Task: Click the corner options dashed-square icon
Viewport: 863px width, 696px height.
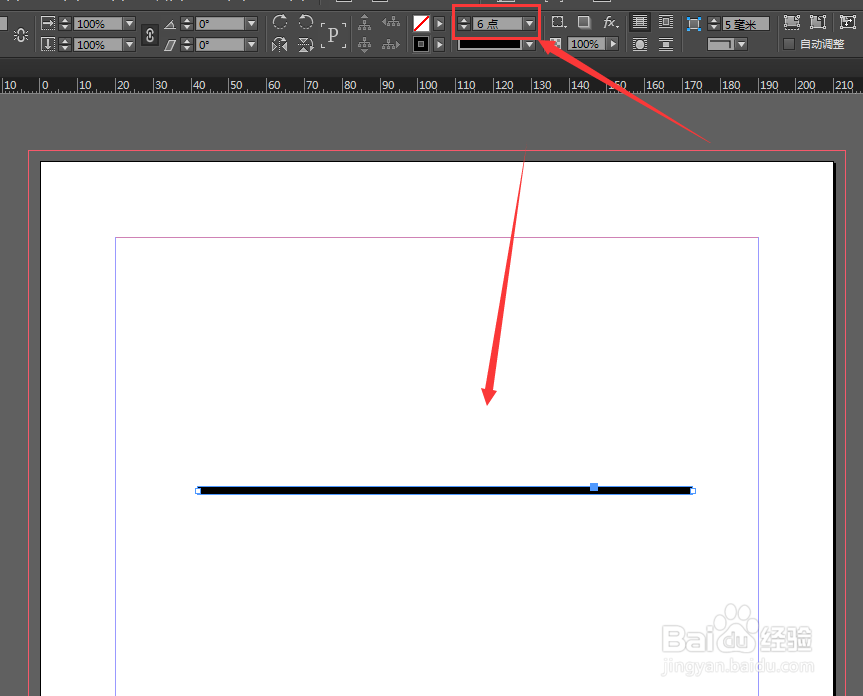Action: 559,22
